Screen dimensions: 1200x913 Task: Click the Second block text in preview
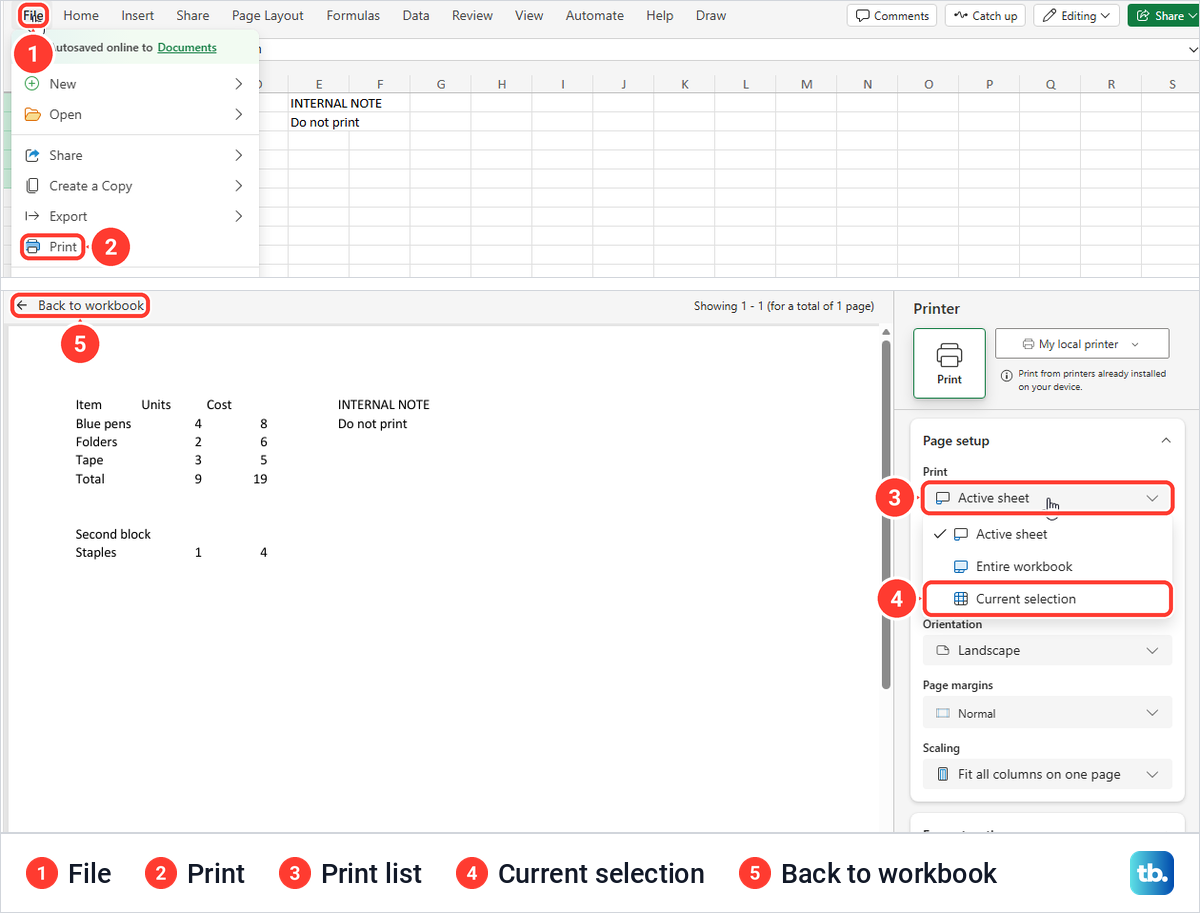coord(114,534)
